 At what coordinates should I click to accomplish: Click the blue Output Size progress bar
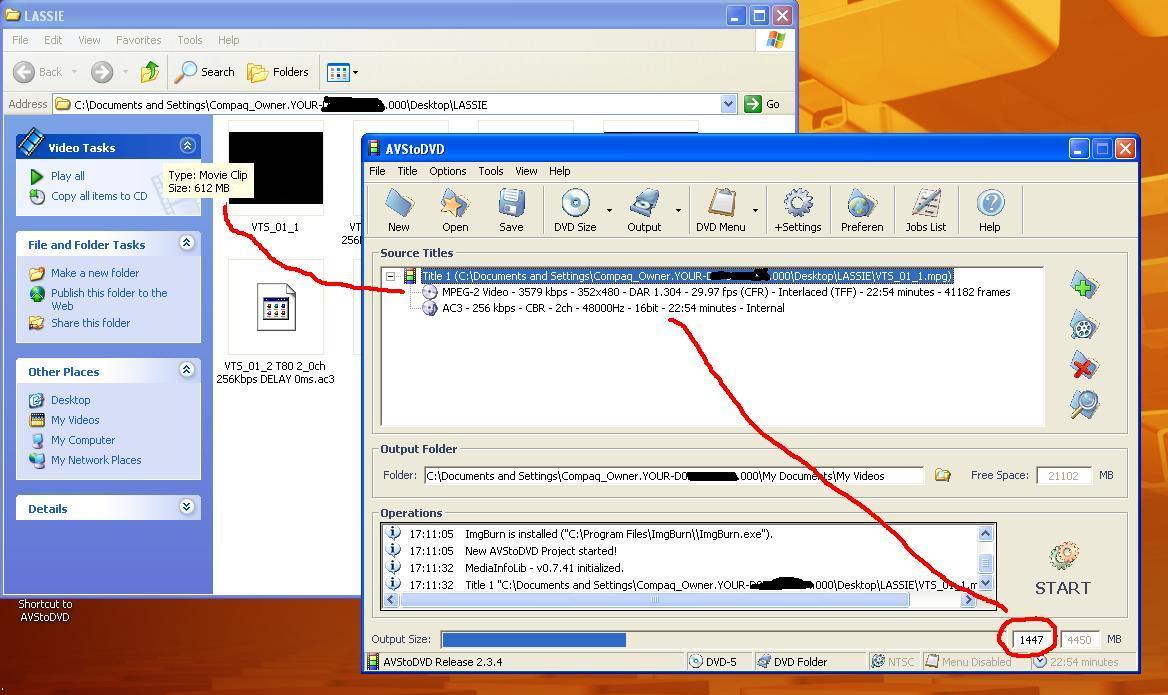(x=533, y=639)
